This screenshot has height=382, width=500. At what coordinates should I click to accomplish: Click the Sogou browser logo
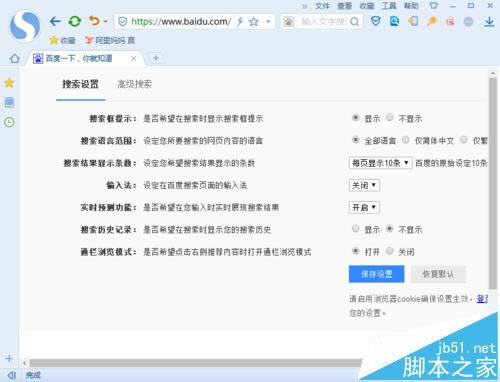[25, 27]
